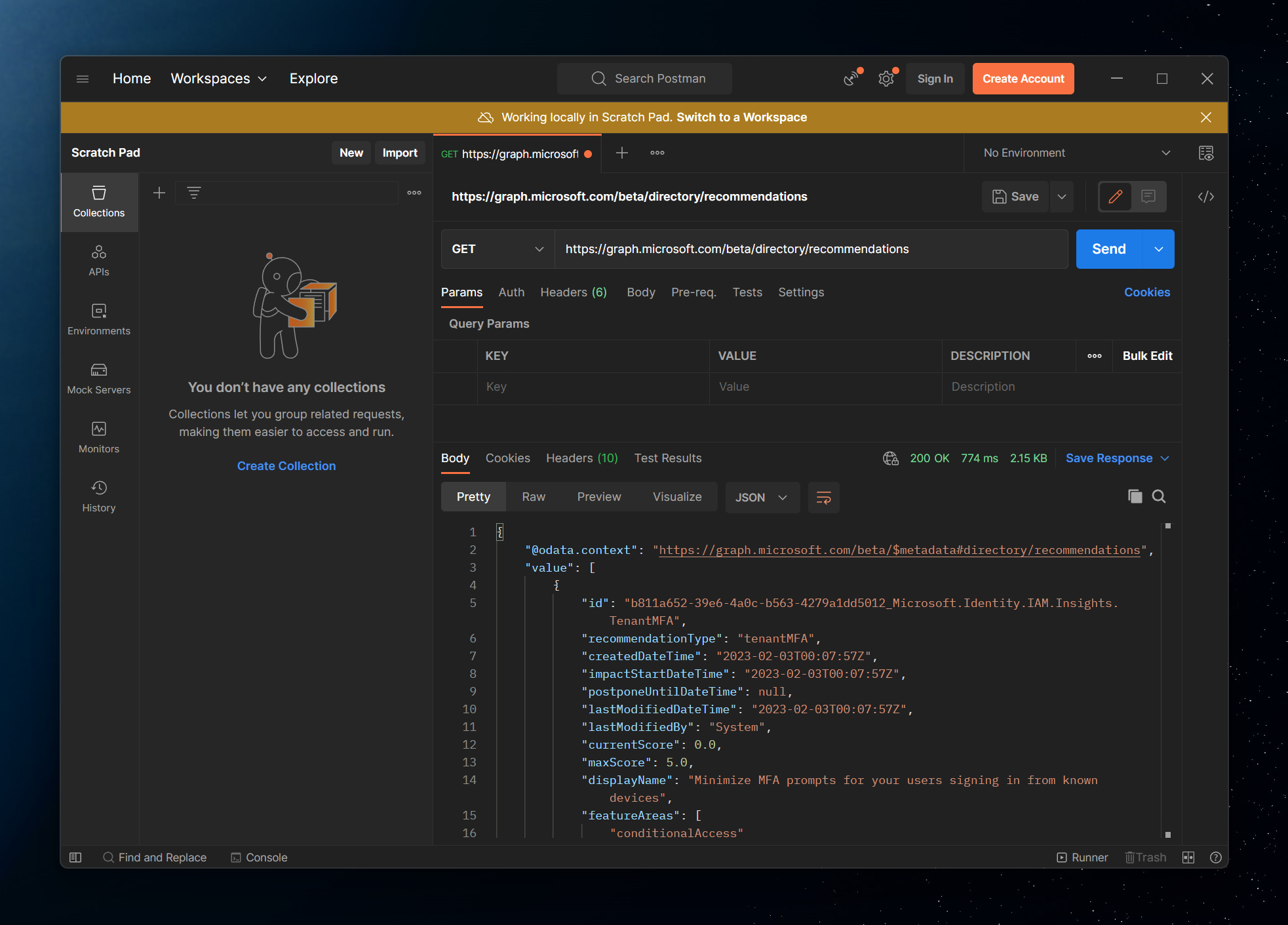The image size is (1288, 925).
Task: Open the History sidebar section
Action: pyautogui.click(x=99, y=497)
